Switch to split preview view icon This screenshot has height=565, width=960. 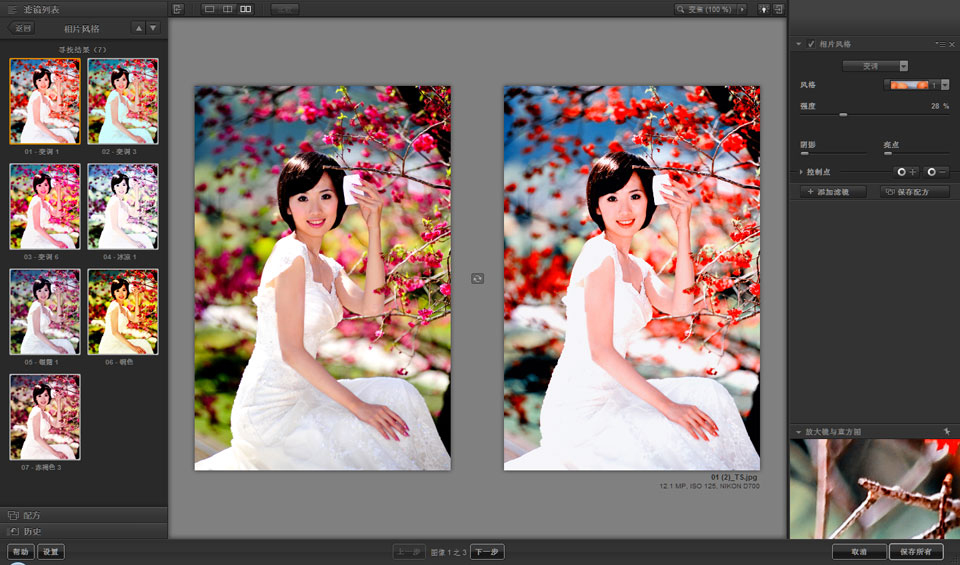(228, 9)
